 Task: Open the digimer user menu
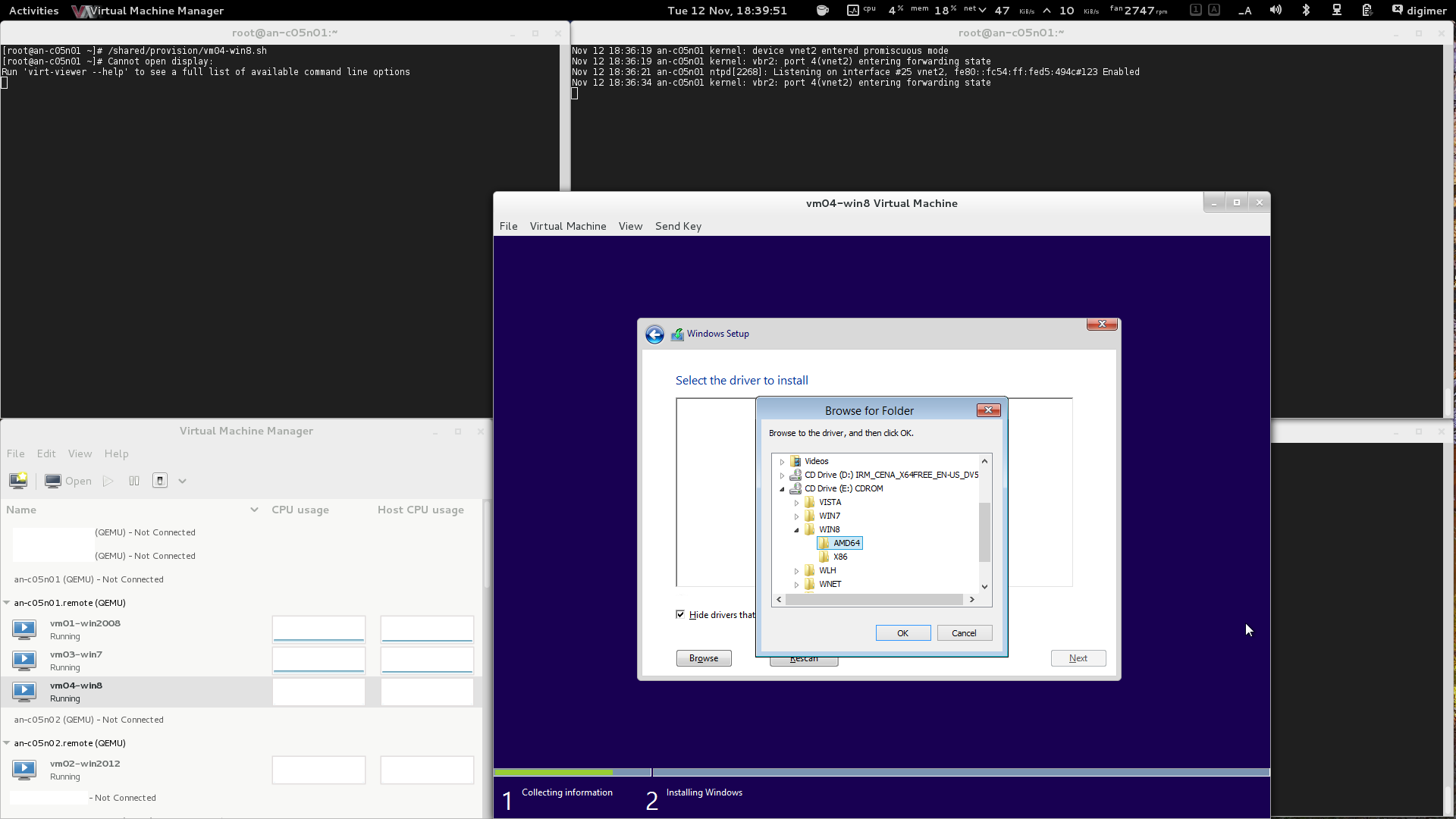pos(1419,11)
